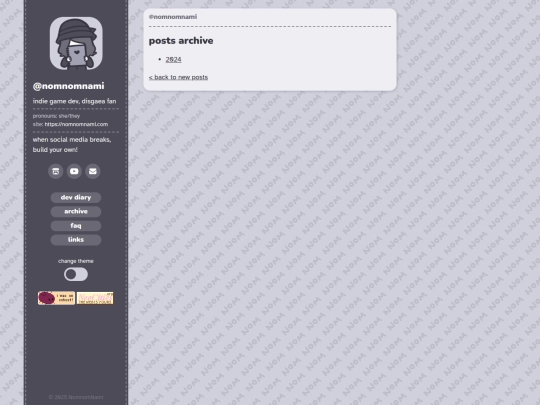Screen dimensions: 540x405
Task: Open the dev diary page
Action: (76, 197)
